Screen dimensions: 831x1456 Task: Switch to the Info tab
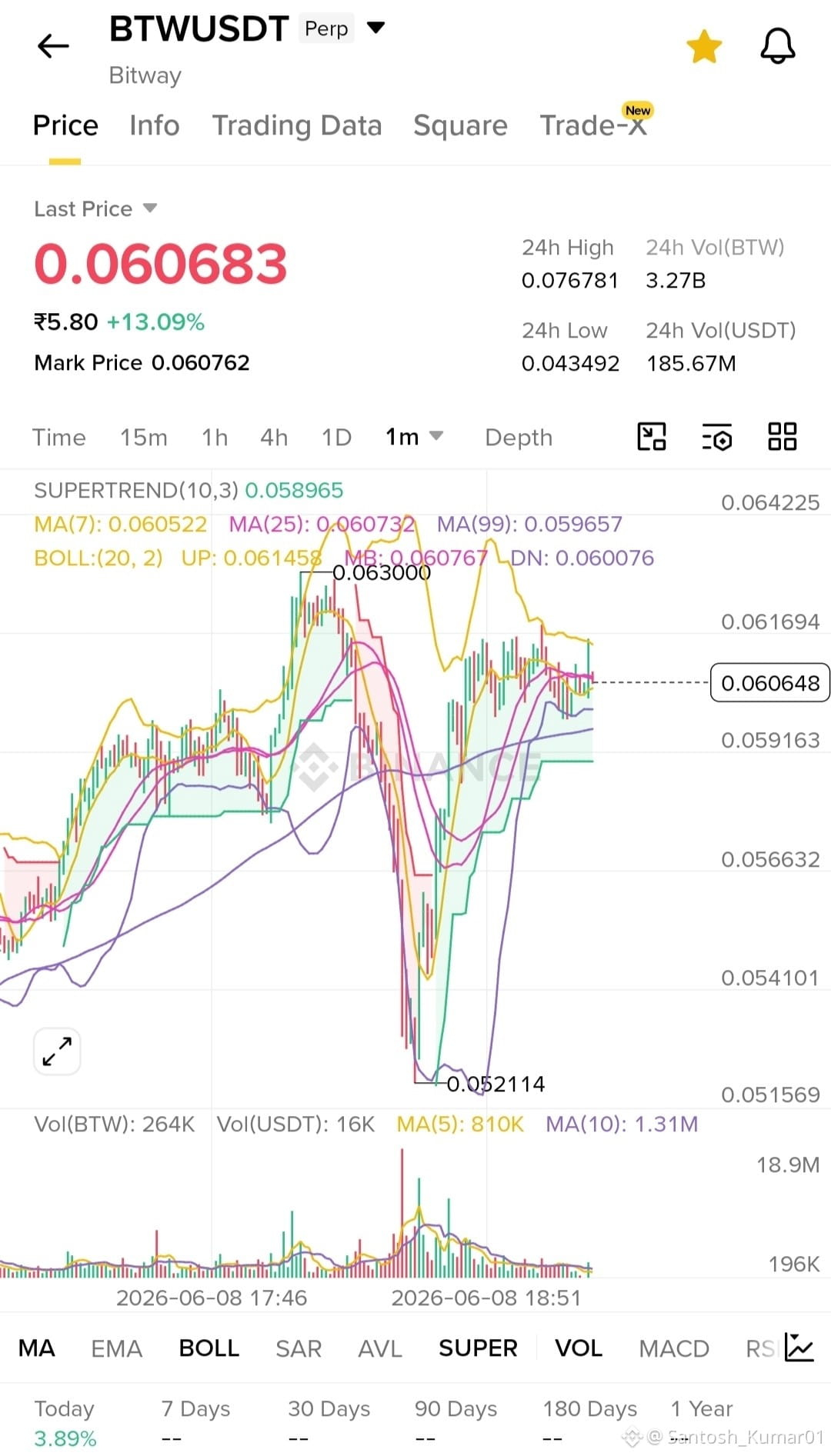(155, 125)
